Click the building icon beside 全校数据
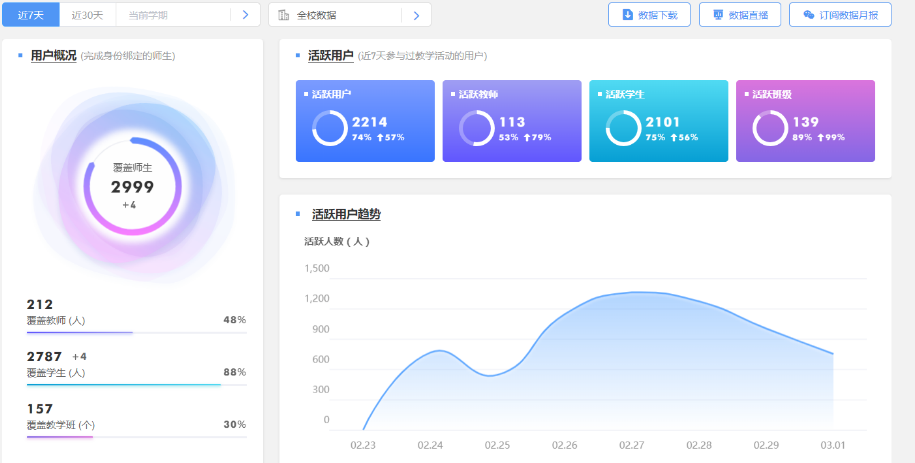915x463 pixels. [x=284, y=15]
